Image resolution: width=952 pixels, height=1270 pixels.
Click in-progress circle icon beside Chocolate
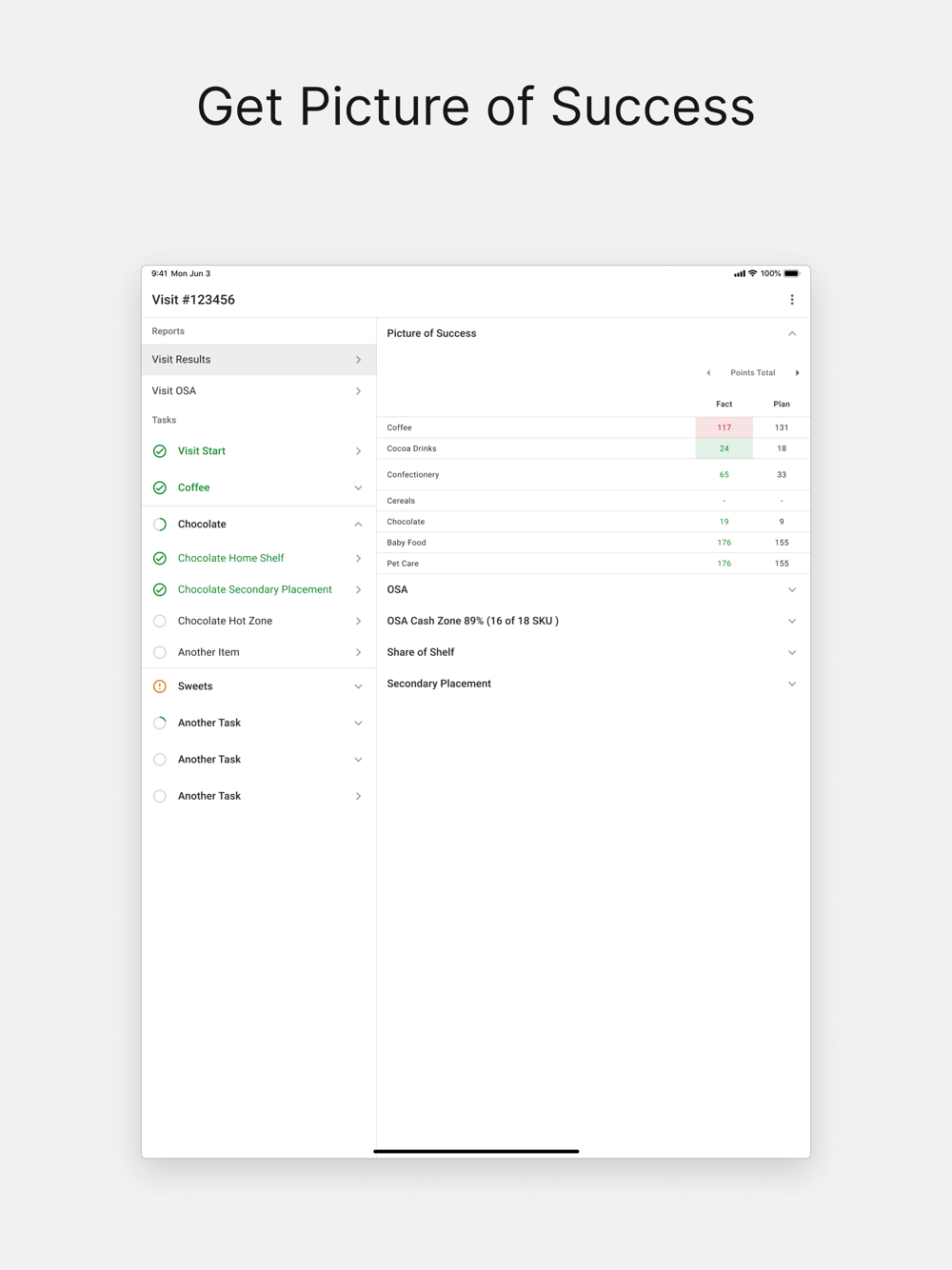(160, 525)
